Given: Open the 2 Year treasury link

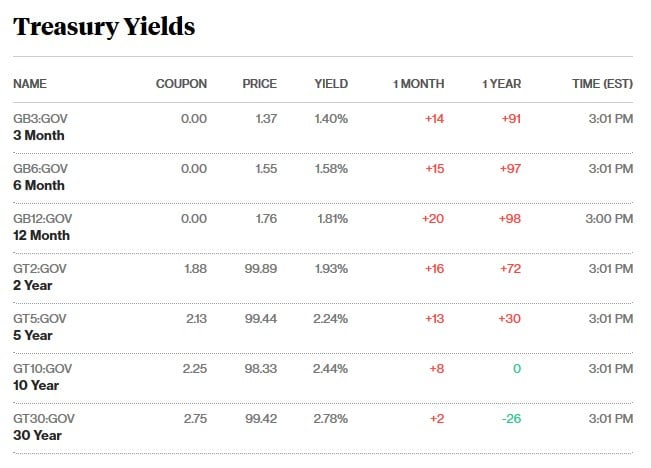Looking at the screenshot, I should [32, 285].
